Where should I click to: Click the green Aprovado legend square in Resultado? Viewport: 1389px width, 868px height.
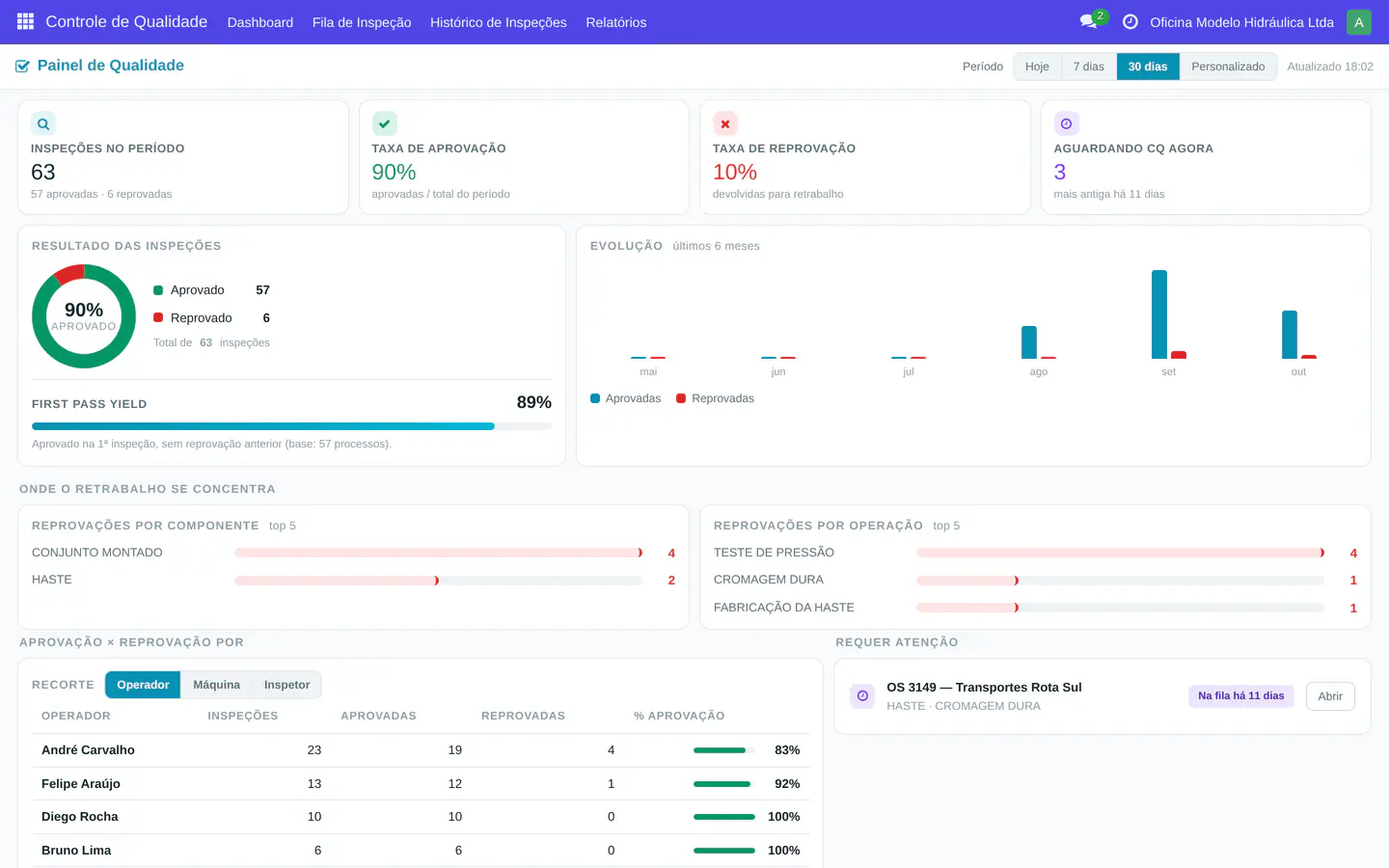pos(158,290)
